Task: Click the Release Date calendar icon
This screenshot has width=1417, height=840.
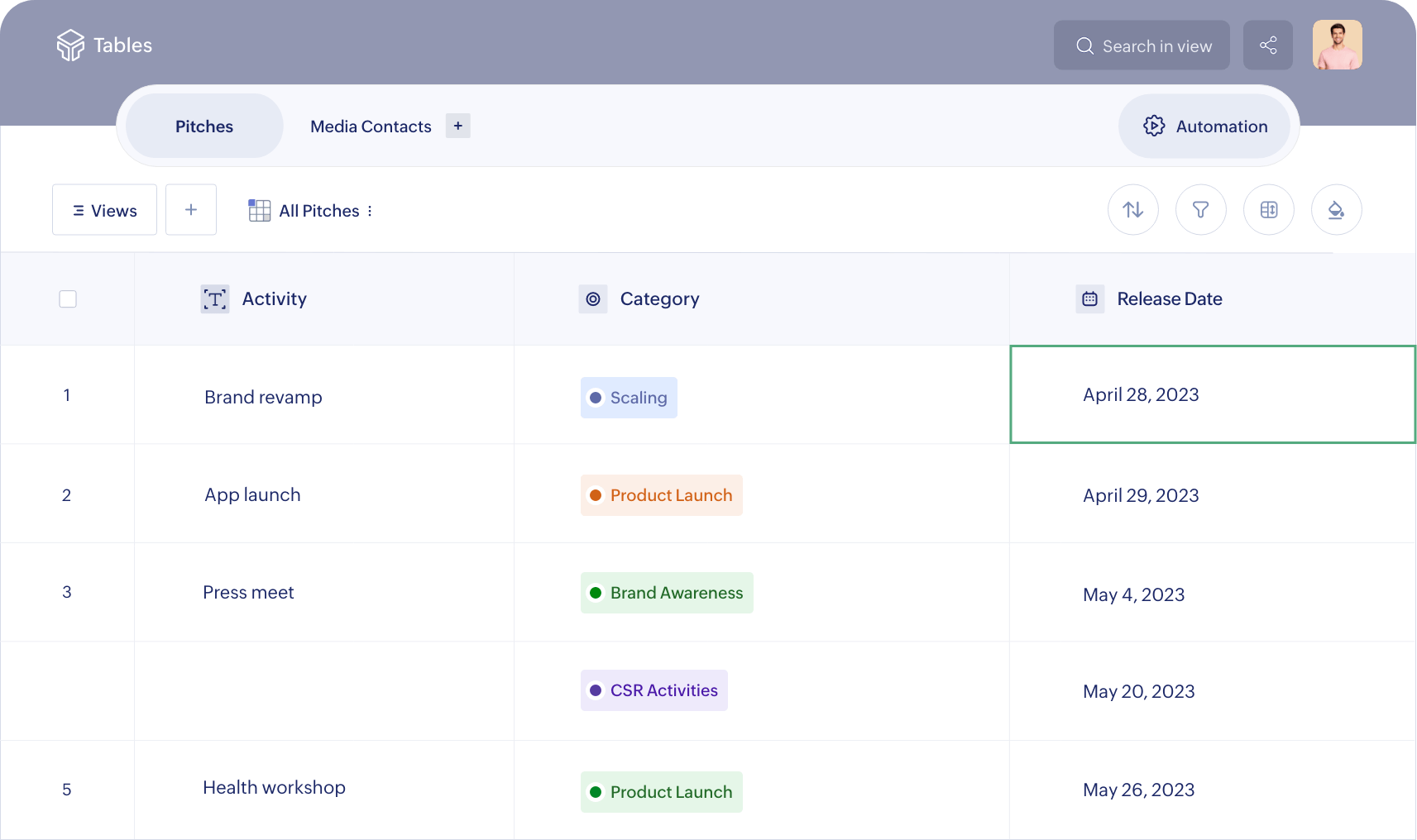Action: pyautogui.click(x=1089, y=299)
